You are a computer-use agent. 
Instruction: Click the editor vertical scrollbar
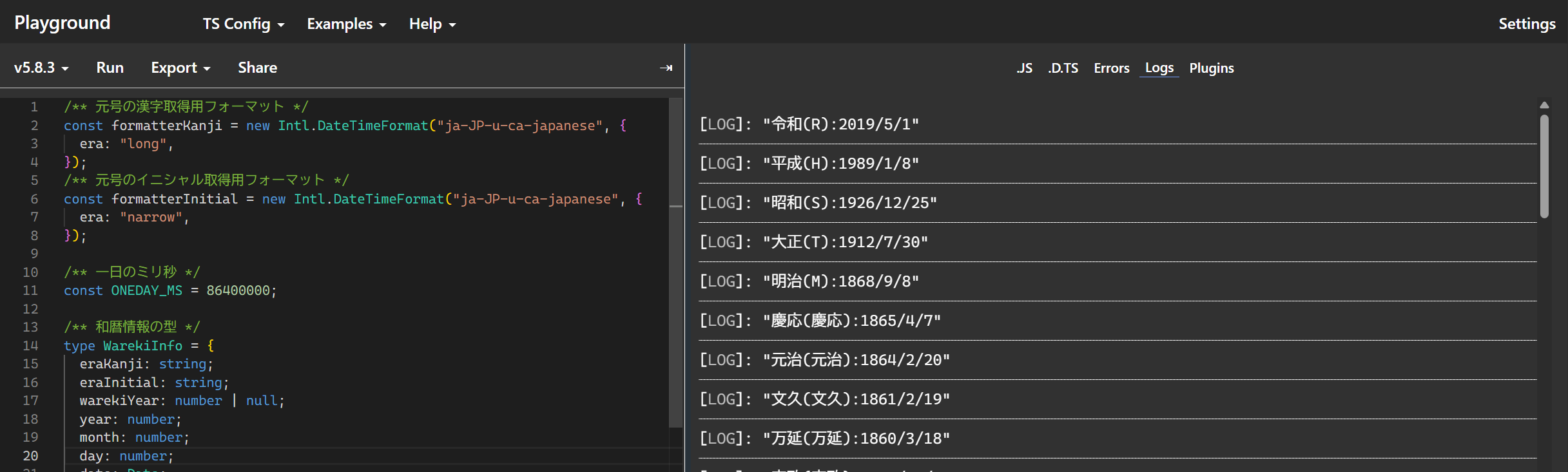[x=676, y=262]
